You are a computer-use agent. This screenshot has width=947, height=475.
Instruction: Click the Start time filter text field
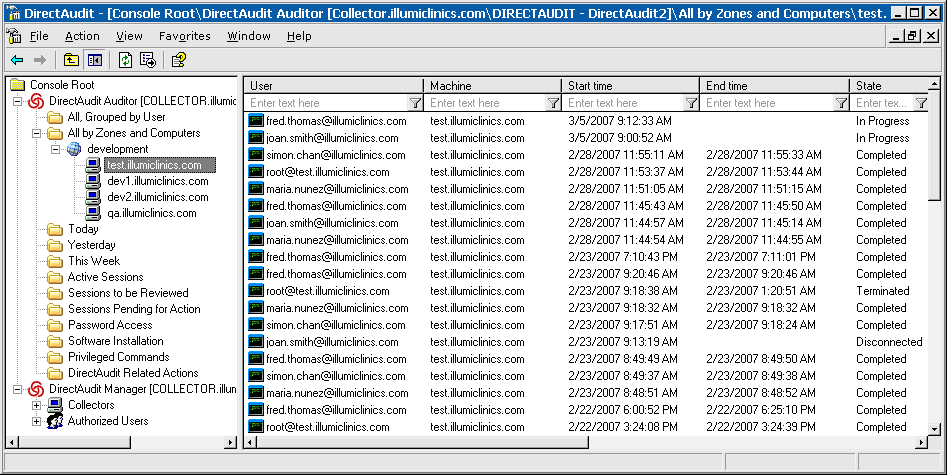623,103
